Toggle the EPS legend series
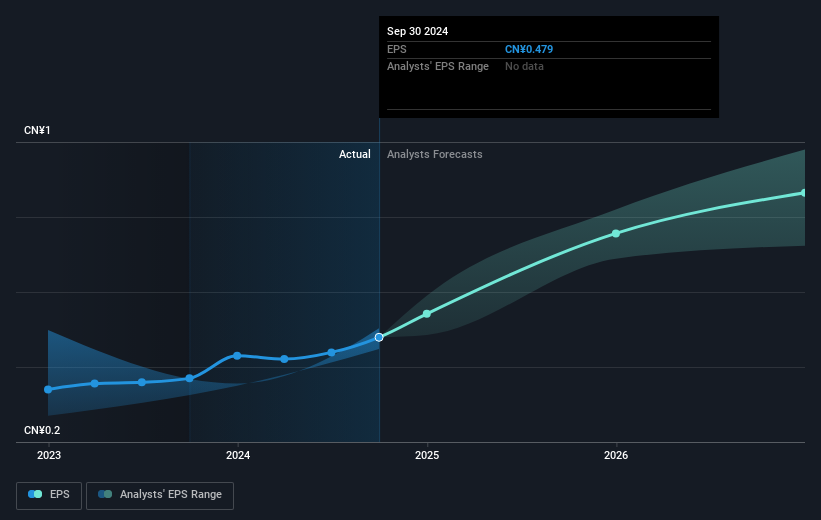The width and height of the screenshot is (821, 520). [x=49, y=495]
